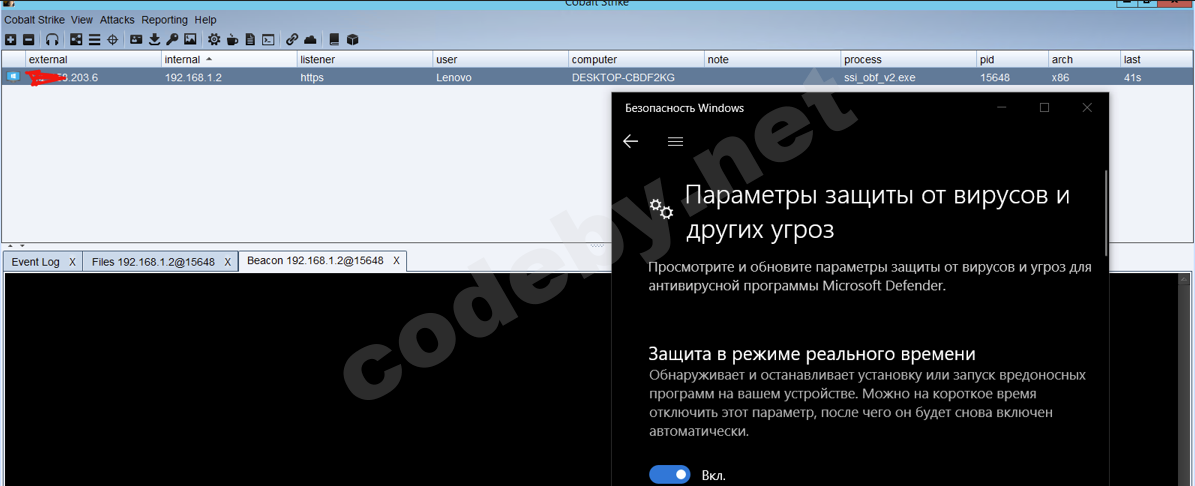Image resolution: width=1195 pixels, height=486 pixels.
Task: Close the Event Log tab
Action: (72, 261)
